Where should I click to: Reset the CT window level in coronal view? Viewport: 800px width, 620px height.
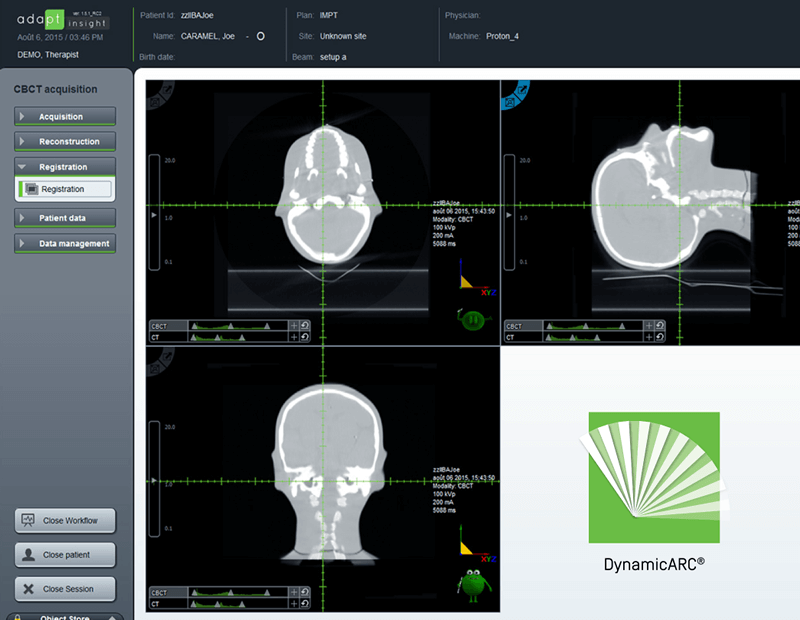[305, 604]
